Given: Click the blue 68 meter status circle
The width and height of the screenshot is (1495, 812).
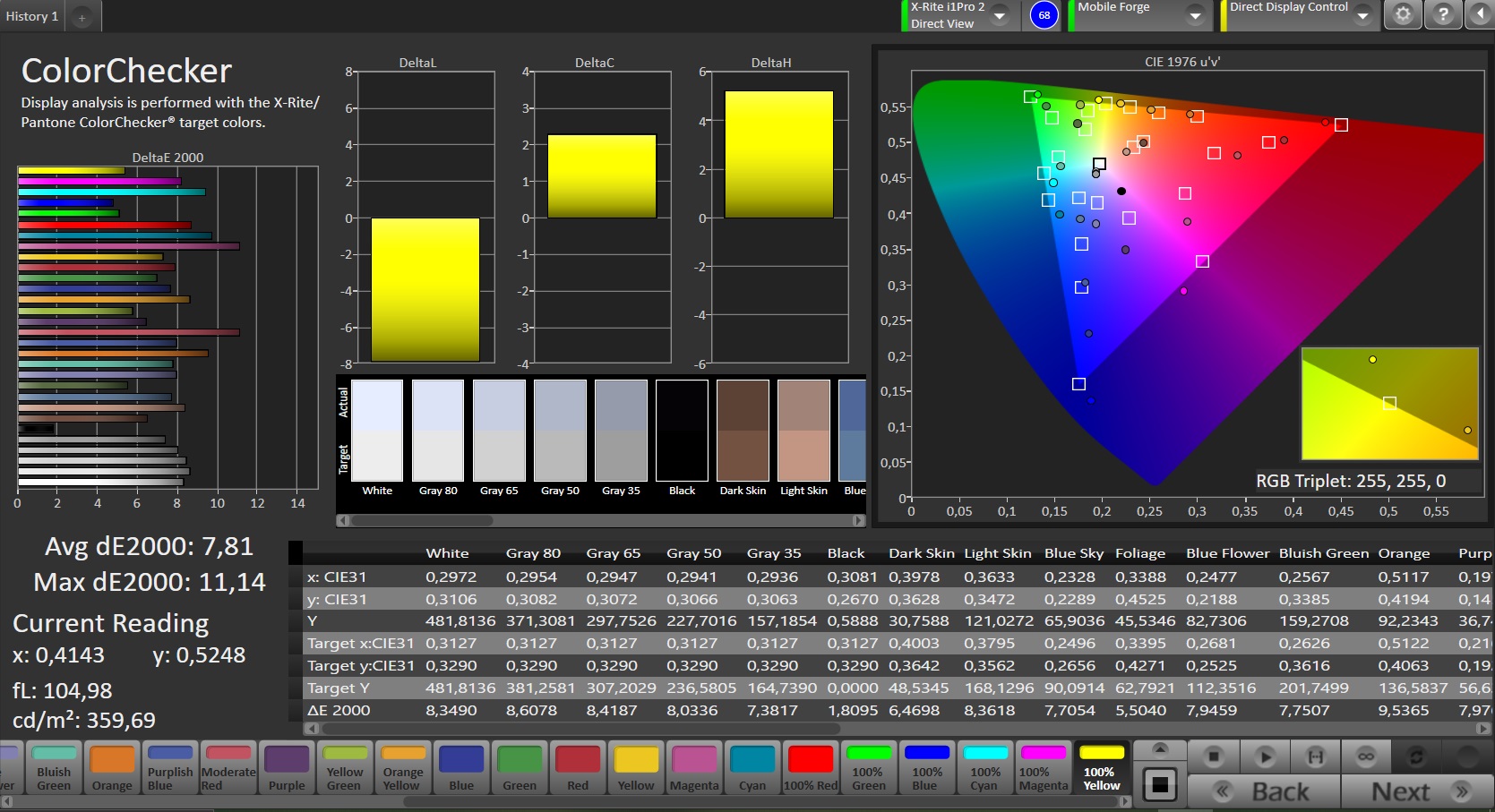Looking at the screenshot, I should tap(1044, 15).
